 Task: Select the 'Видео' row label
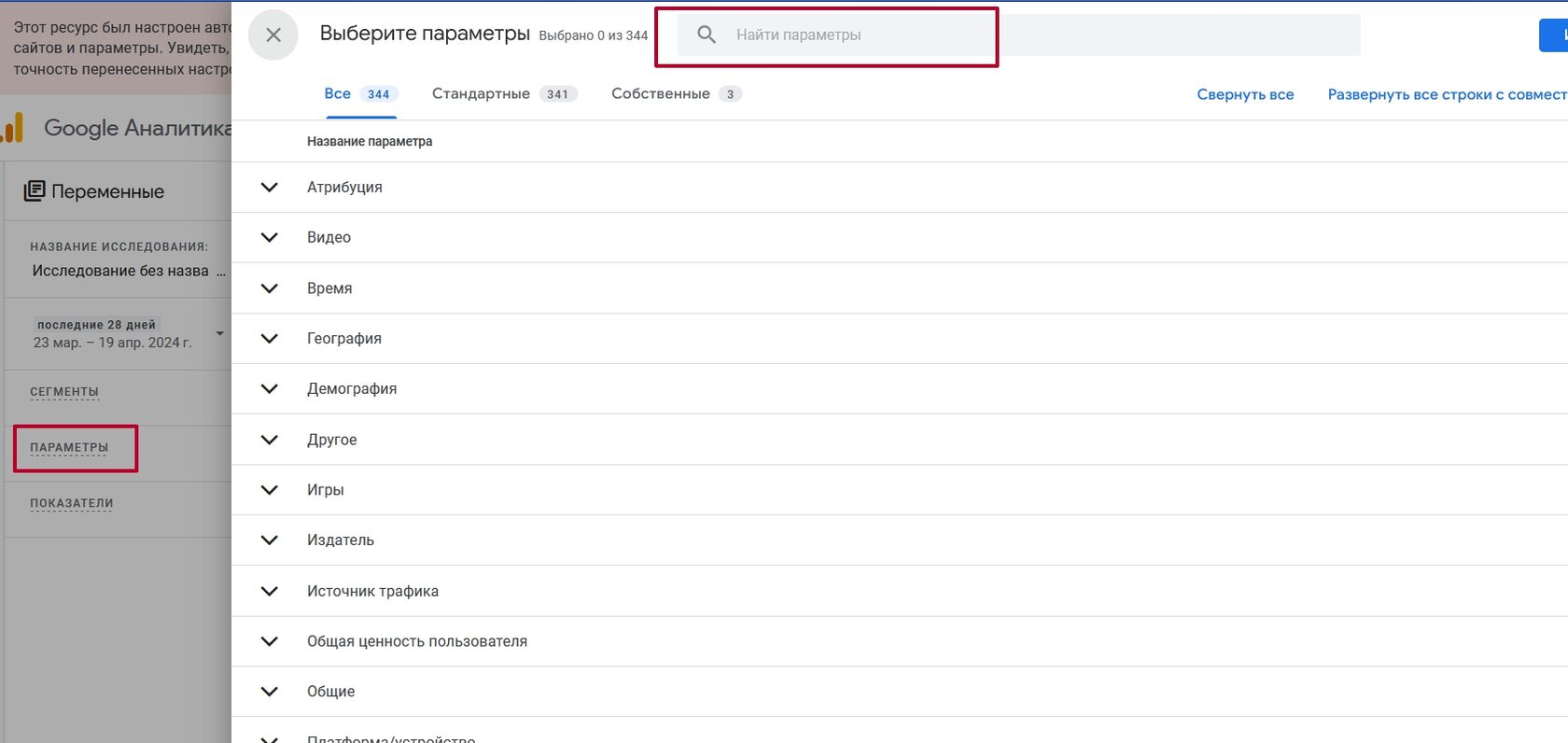click(x=329, y=237)
